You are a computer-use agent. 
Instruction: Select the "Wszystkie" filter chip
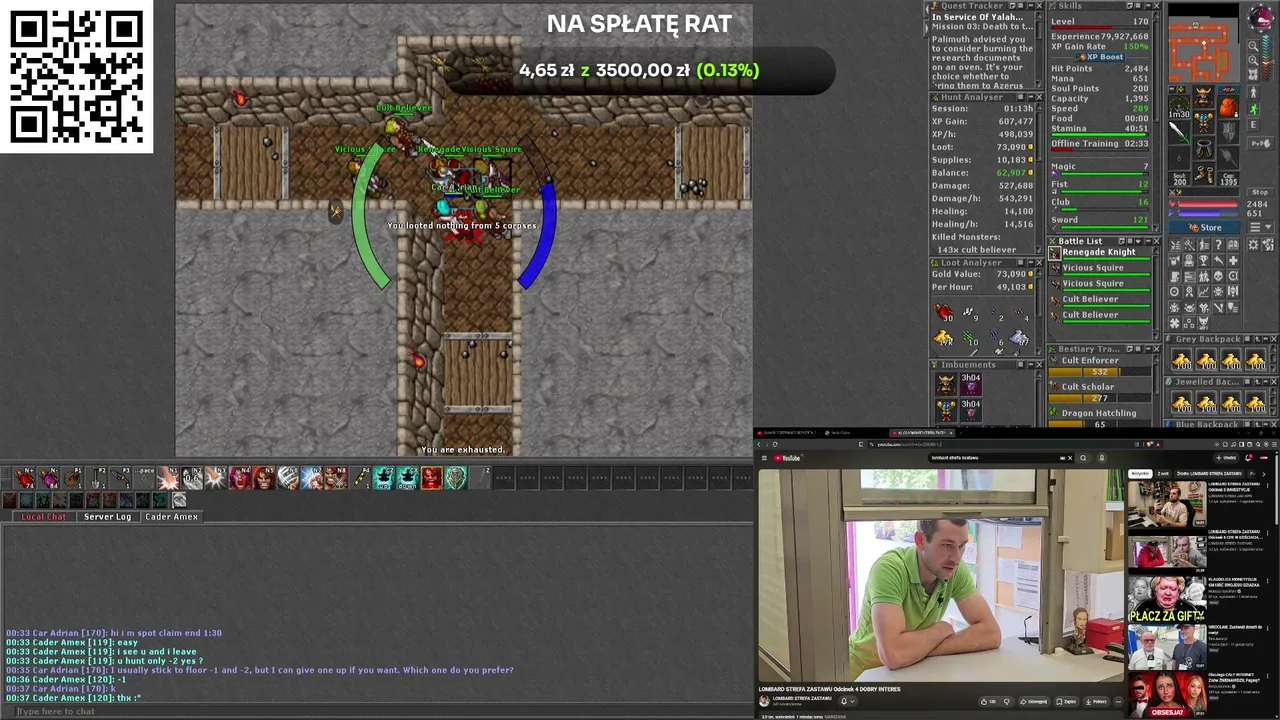[1140, 473]
